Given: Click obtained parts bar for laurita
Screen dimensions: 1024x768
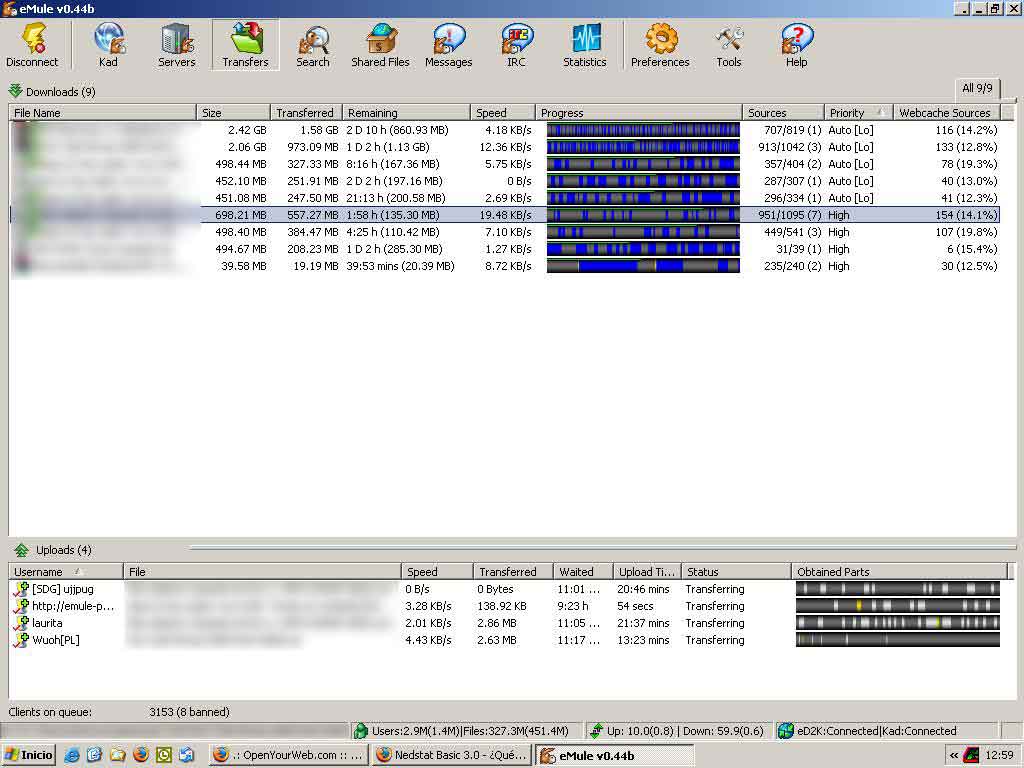Looking at the screenshot, I should click(898, 623).
